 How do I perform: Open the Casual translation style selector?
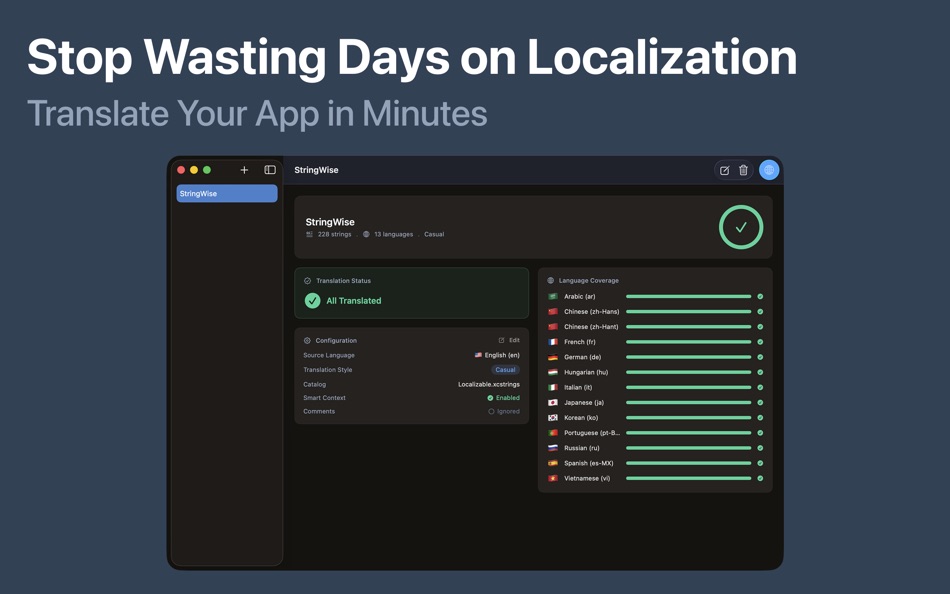pyautogui.click(x=505, y=369)
